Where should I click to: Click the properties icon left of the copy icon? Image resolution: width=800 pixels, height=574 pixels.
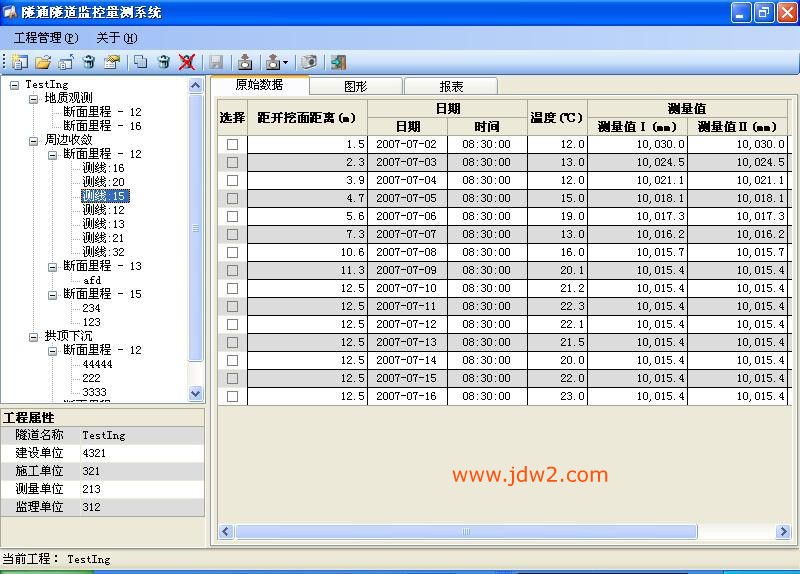(x=112, y=62)
